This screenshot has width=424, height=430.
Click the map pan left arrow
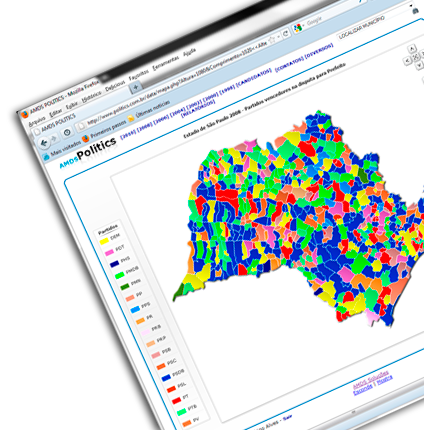[x=407, y=61]
